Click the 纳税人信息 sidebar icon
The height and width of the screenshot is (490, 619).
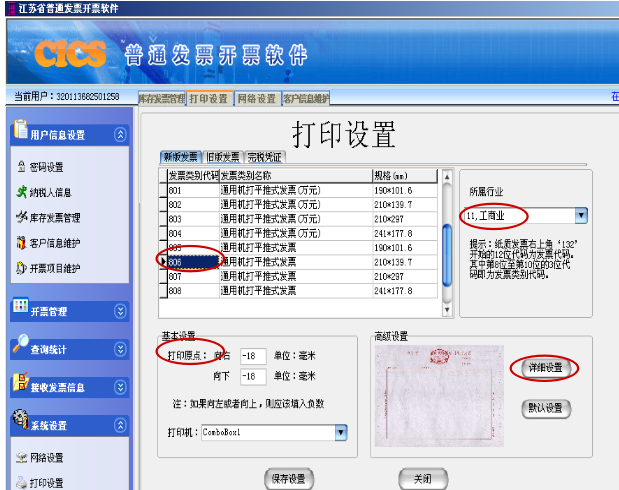(21, 192)
